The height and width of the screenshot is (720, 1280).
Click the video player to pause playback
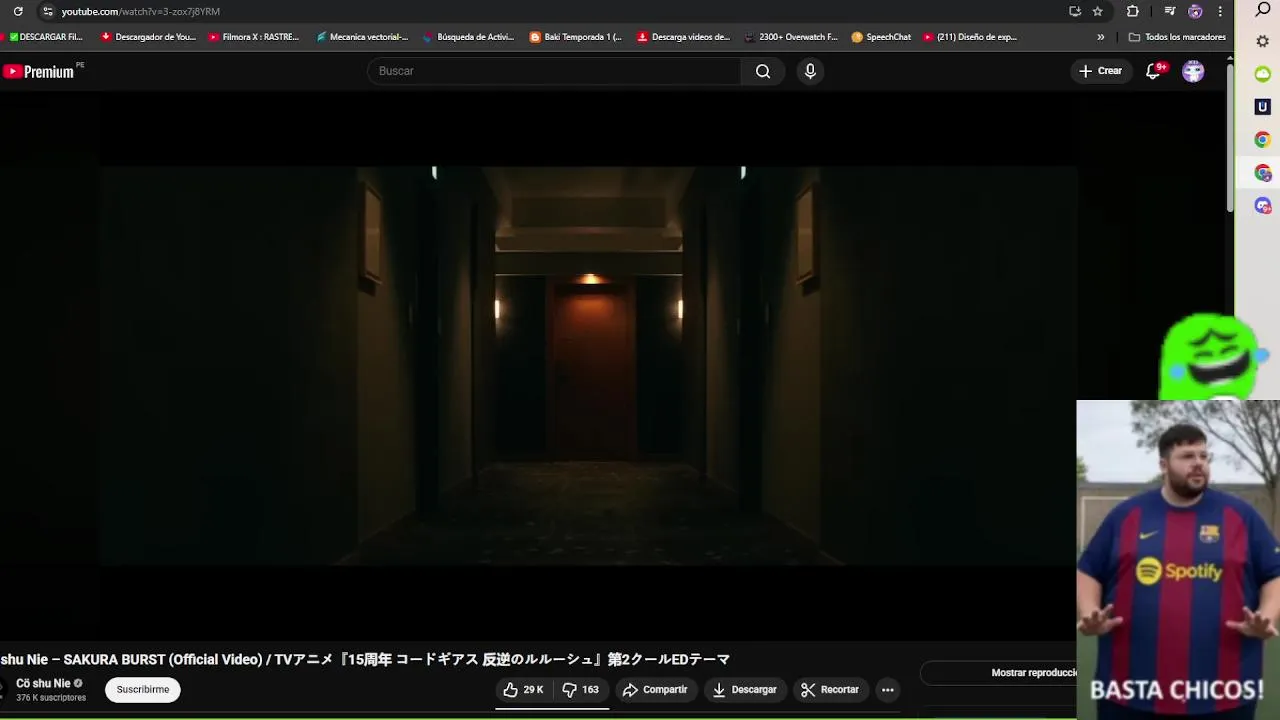(588, 366)
